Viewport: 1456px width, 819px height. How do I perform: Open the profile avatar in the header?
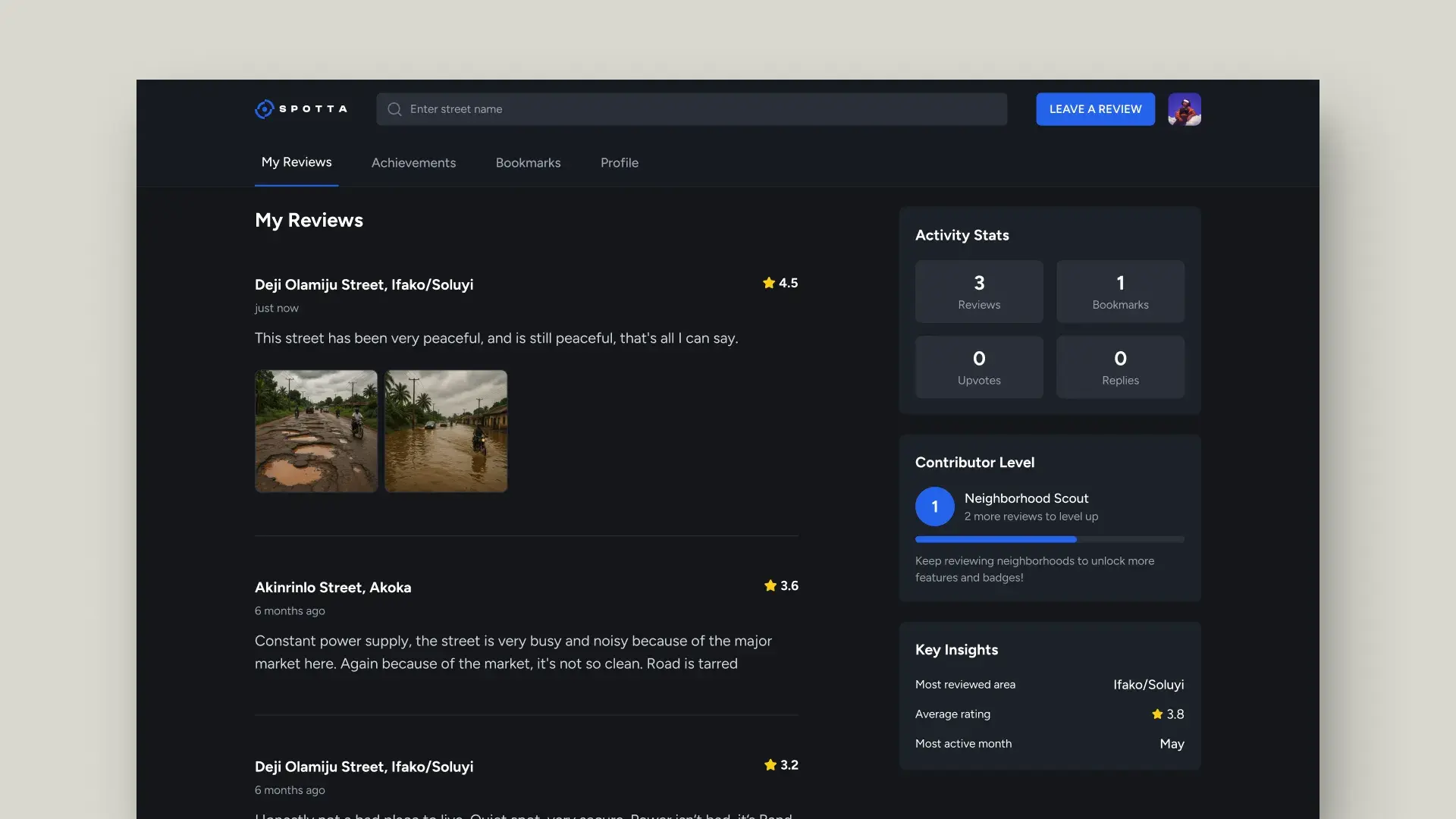click(1185, 108)
